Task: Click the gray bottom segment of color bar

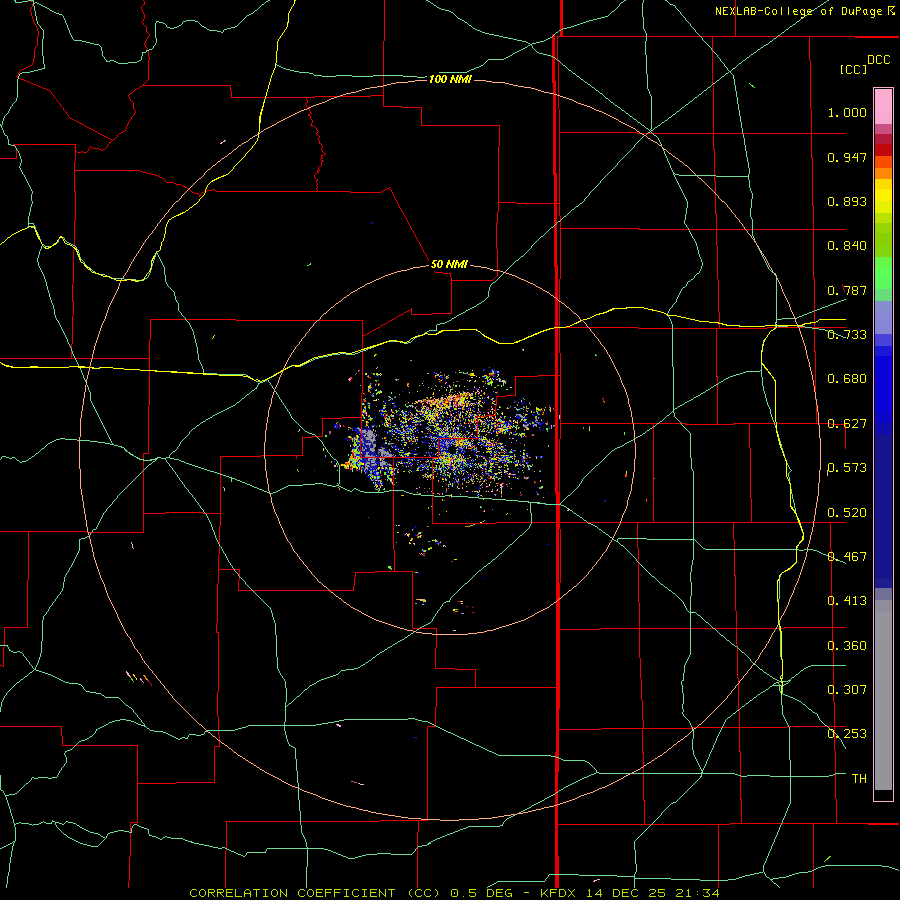Action: click(883, 695)
